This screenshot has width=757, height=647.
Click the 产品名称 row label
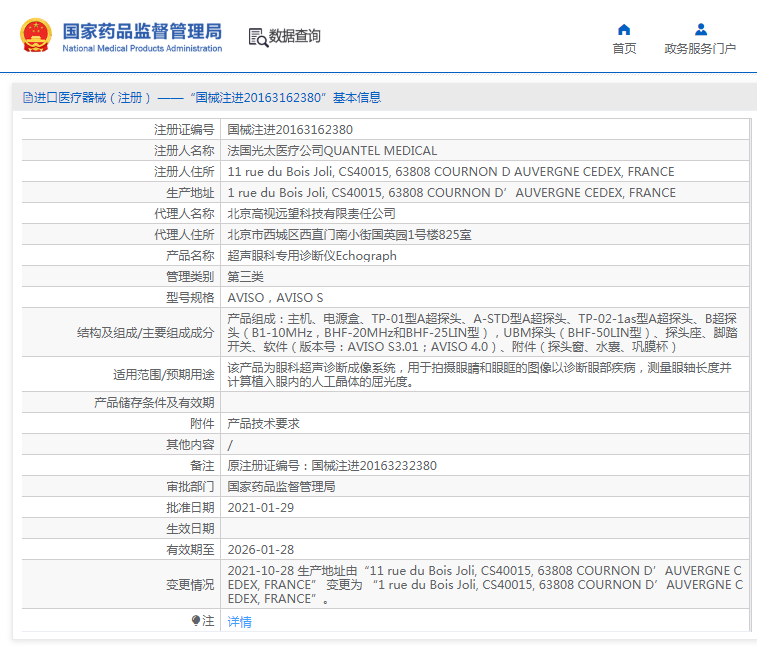(190, 255)
